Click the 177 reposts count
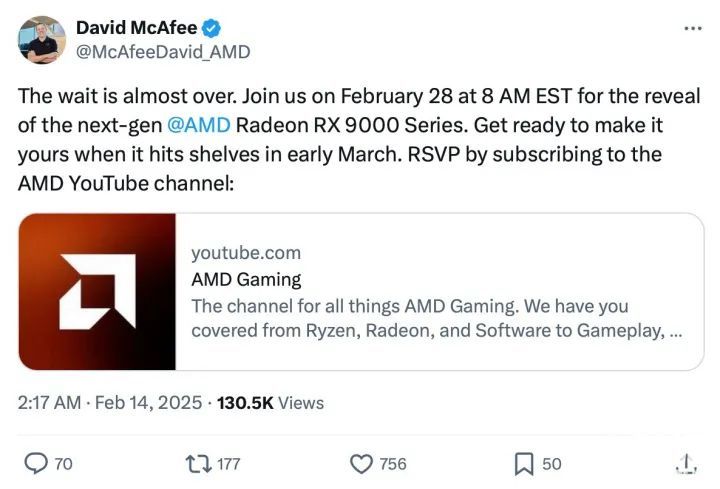Screen dimensions: 720x489 coord(228,464)
